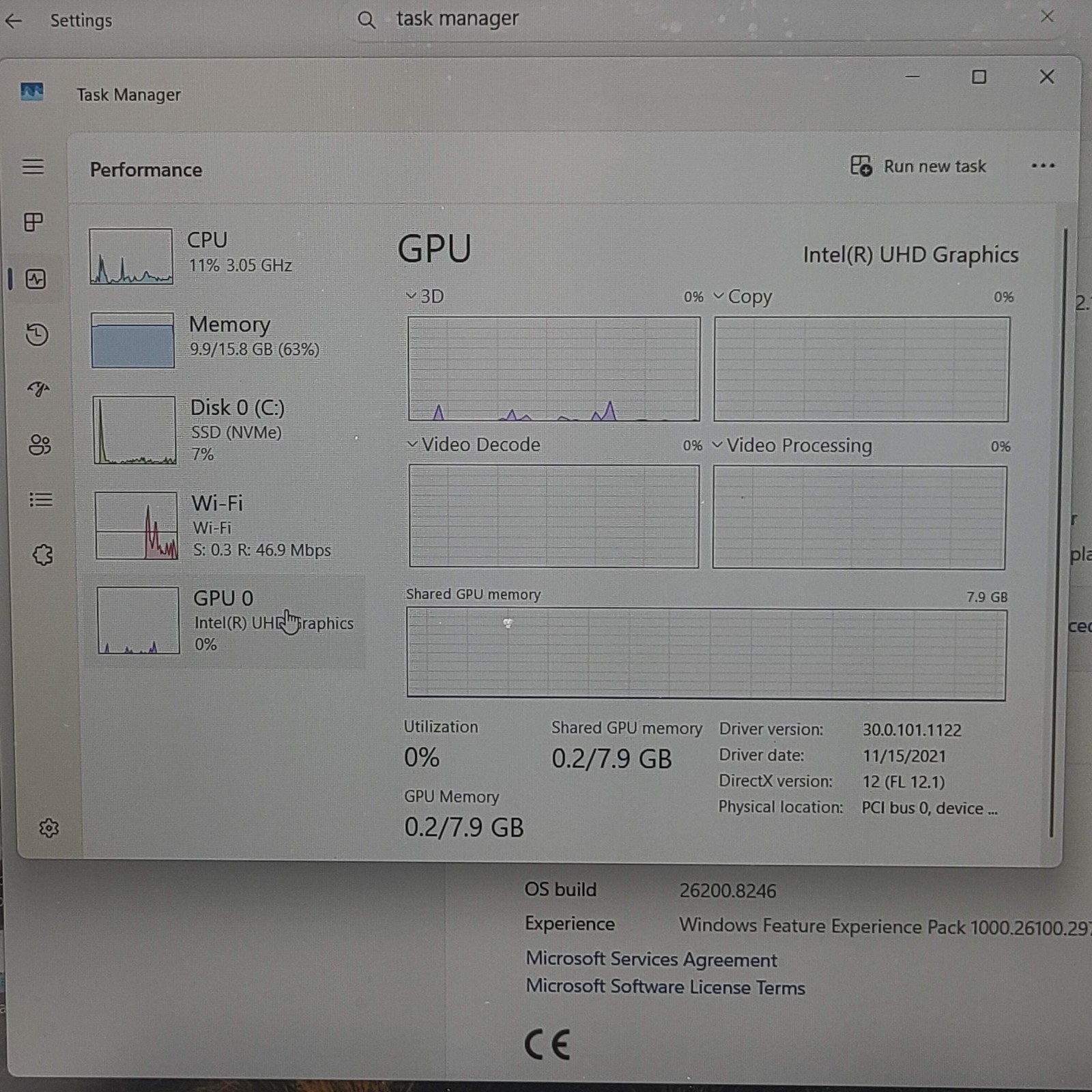Click the Disk 0 mini graph thumbnail
The image size is (1092, 1092).
[x=134, y=430]
